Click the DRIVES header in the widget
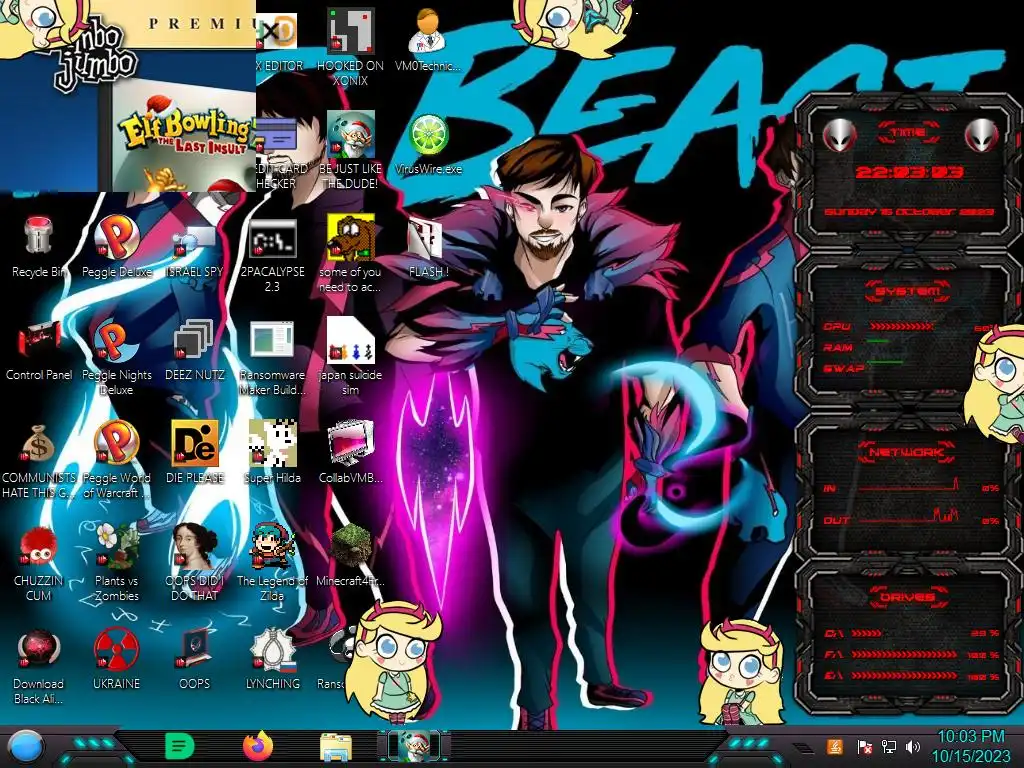 [x=906, y=597]
